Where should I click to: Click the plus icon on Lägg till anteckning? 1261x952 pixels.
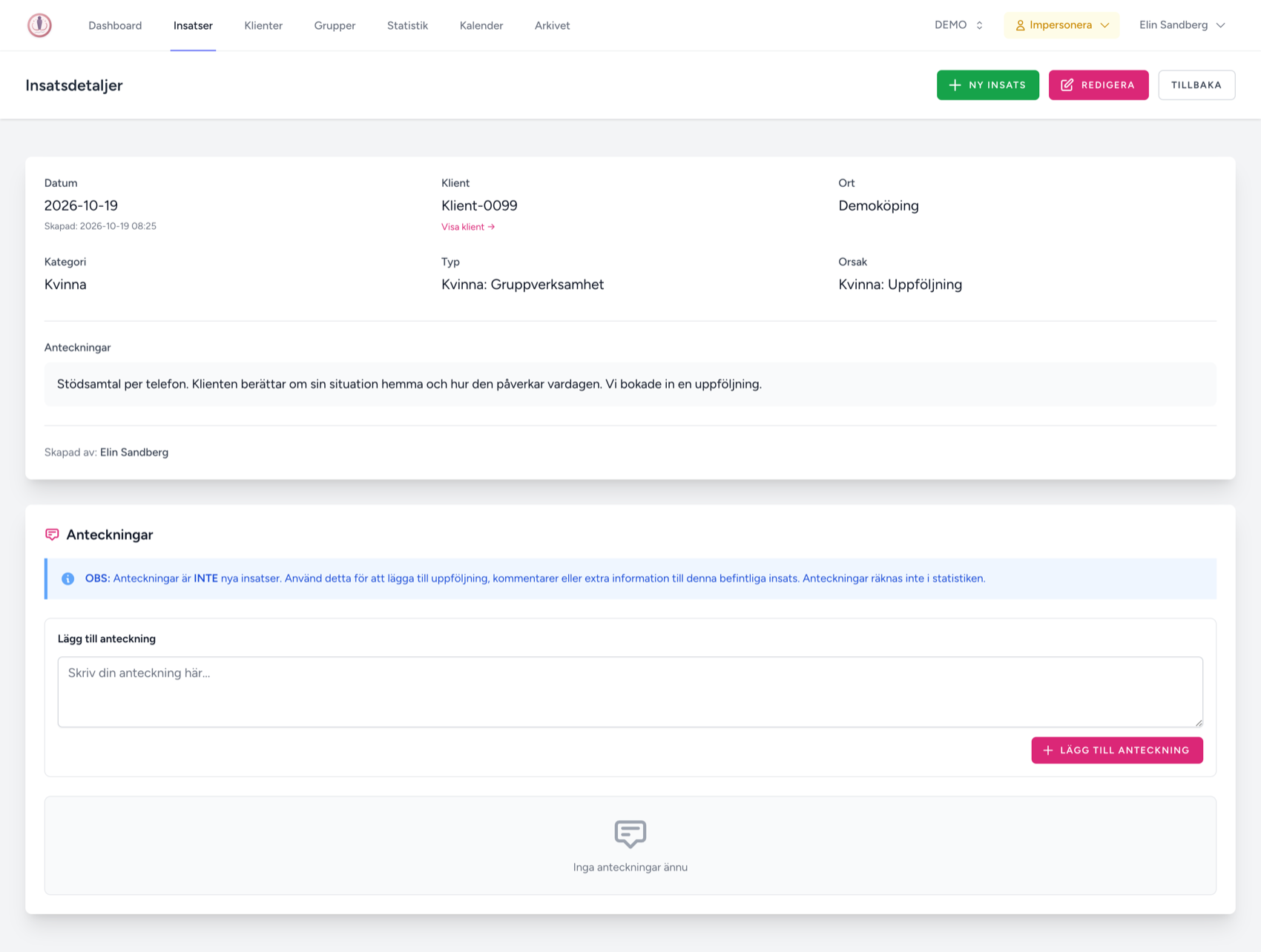coord(1048,750)
